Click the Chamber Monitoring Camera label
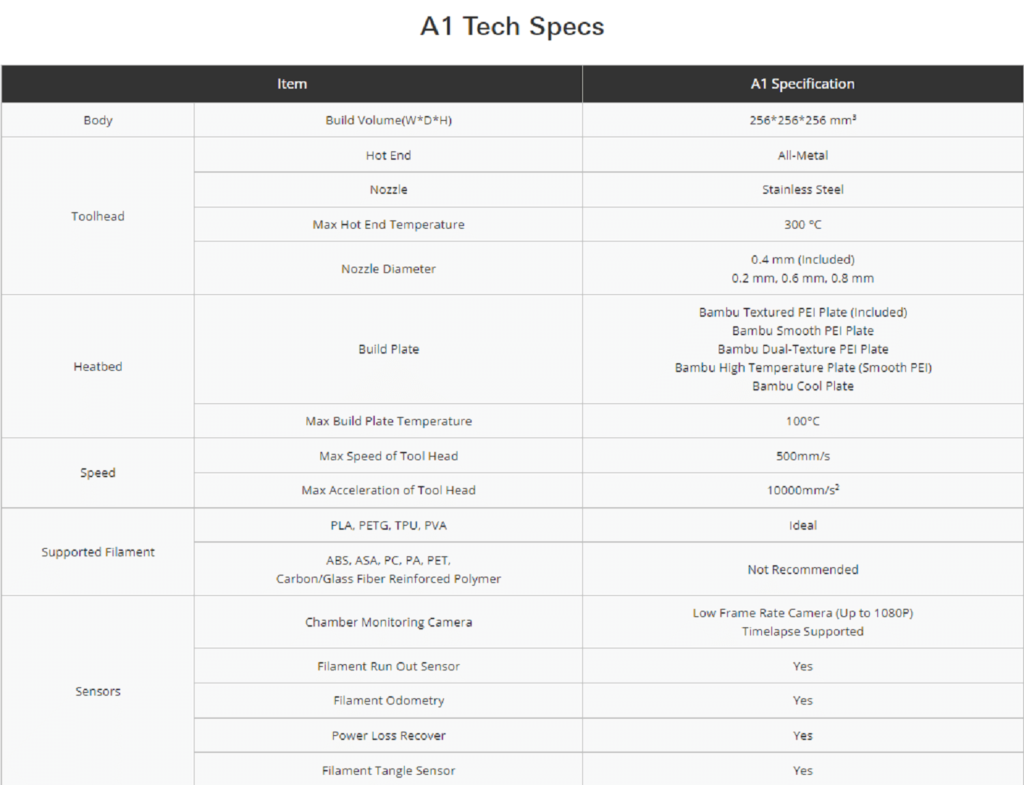 coord(389,622)
